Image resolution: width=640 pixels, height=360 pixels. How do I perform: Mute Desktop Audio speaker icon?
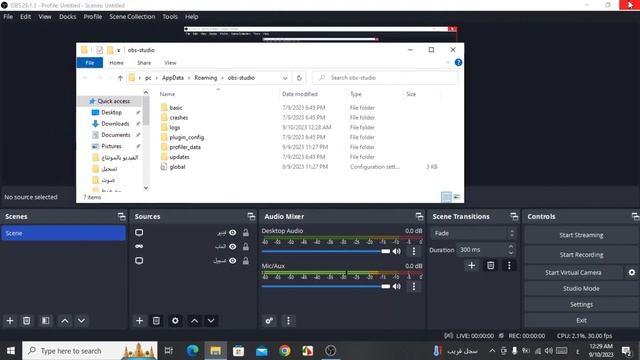pyautogui.click(x=397, y=251)
